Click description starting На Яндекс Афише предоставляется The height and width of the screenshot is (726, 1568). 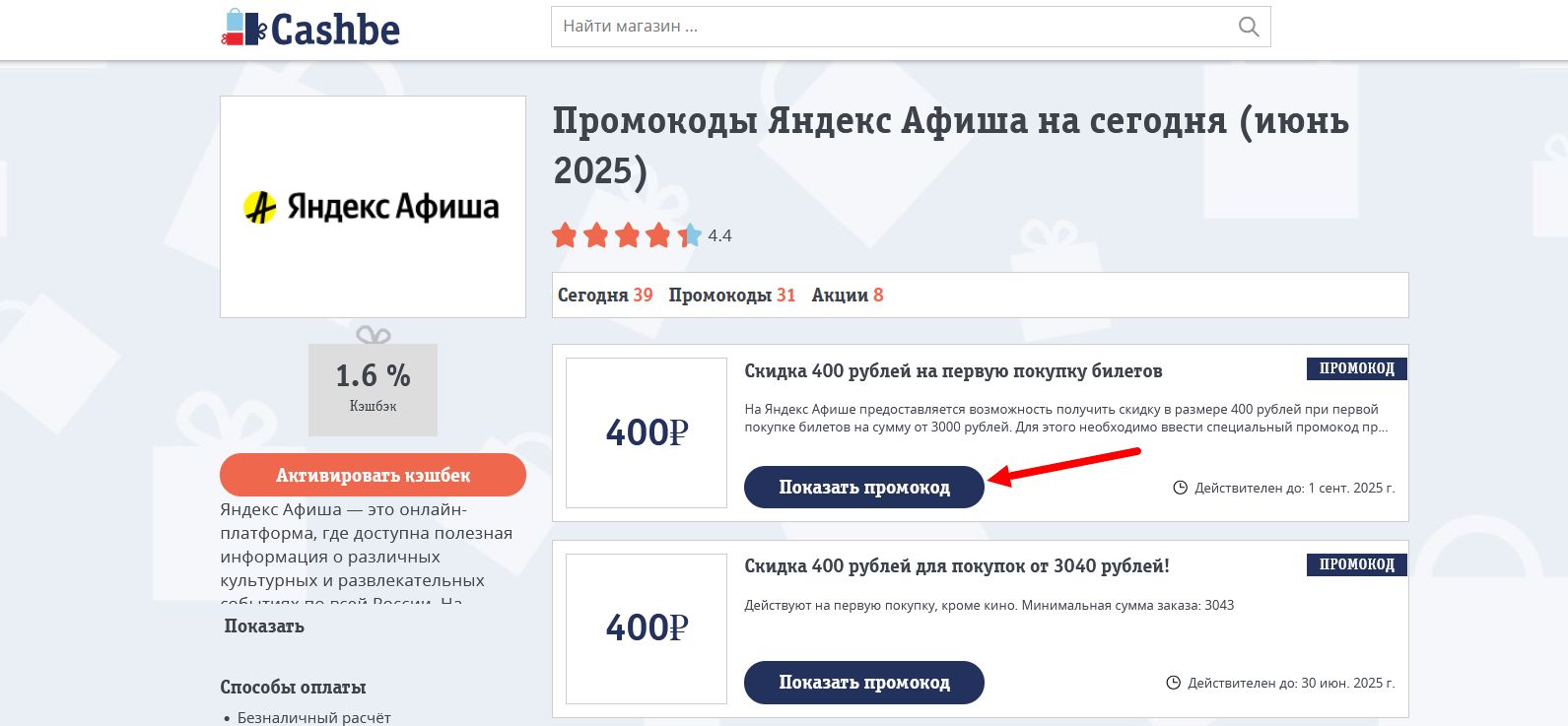click(1066, 418)
